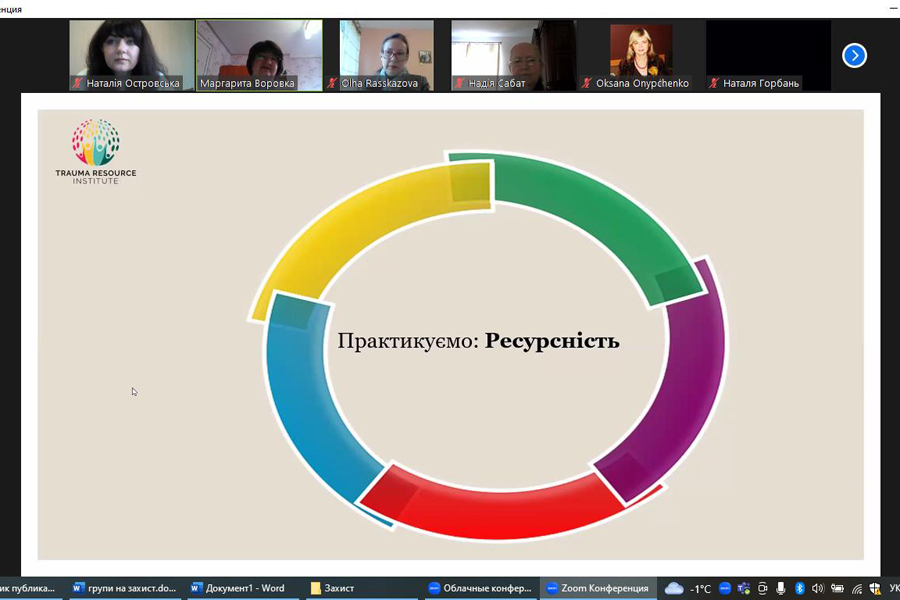
Task: Switch to Zoom Конференция taskbar item
Action: tap(598, 588)
